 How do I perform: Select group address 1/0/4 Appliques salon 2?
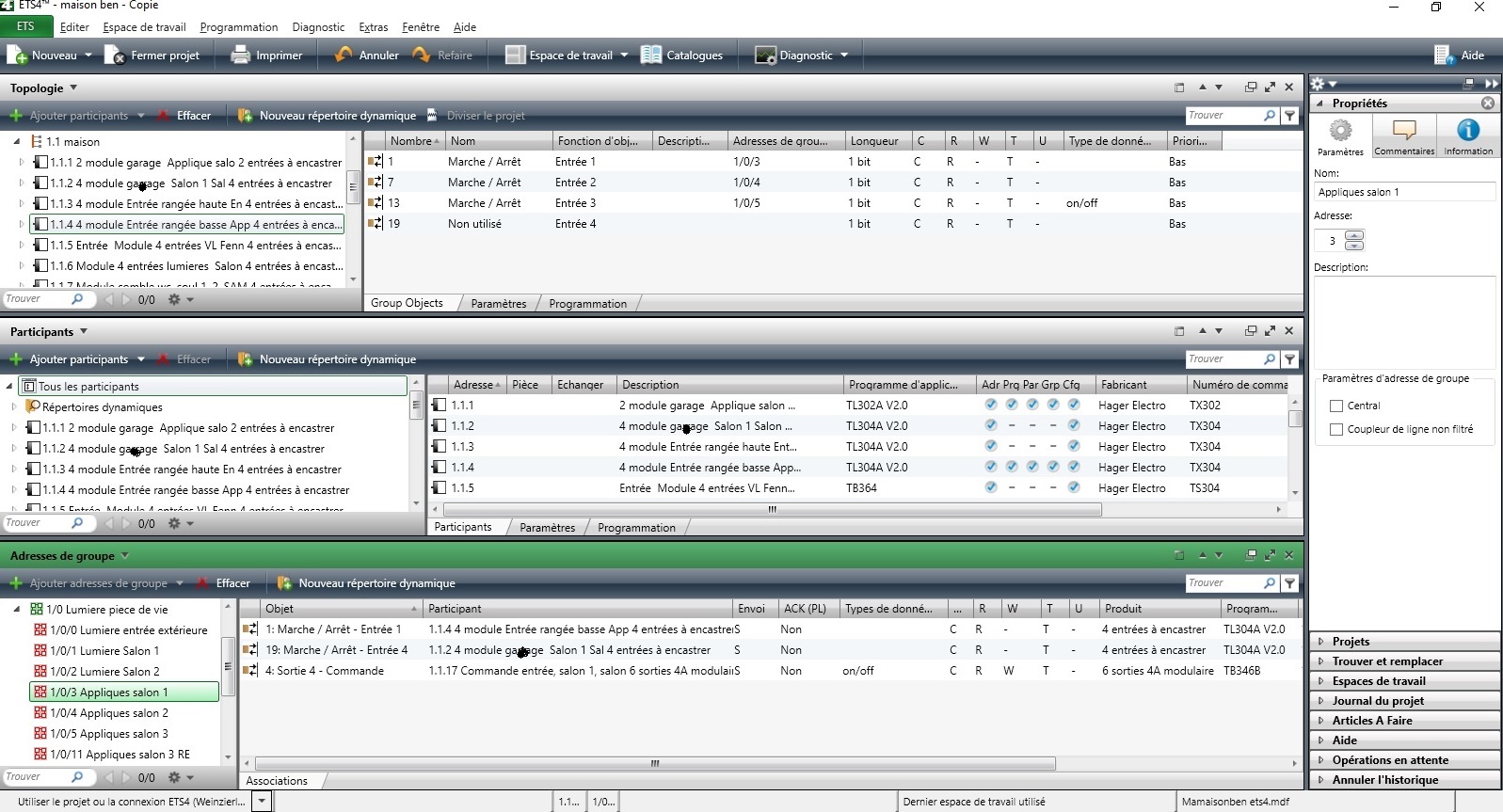coord(123,713)
